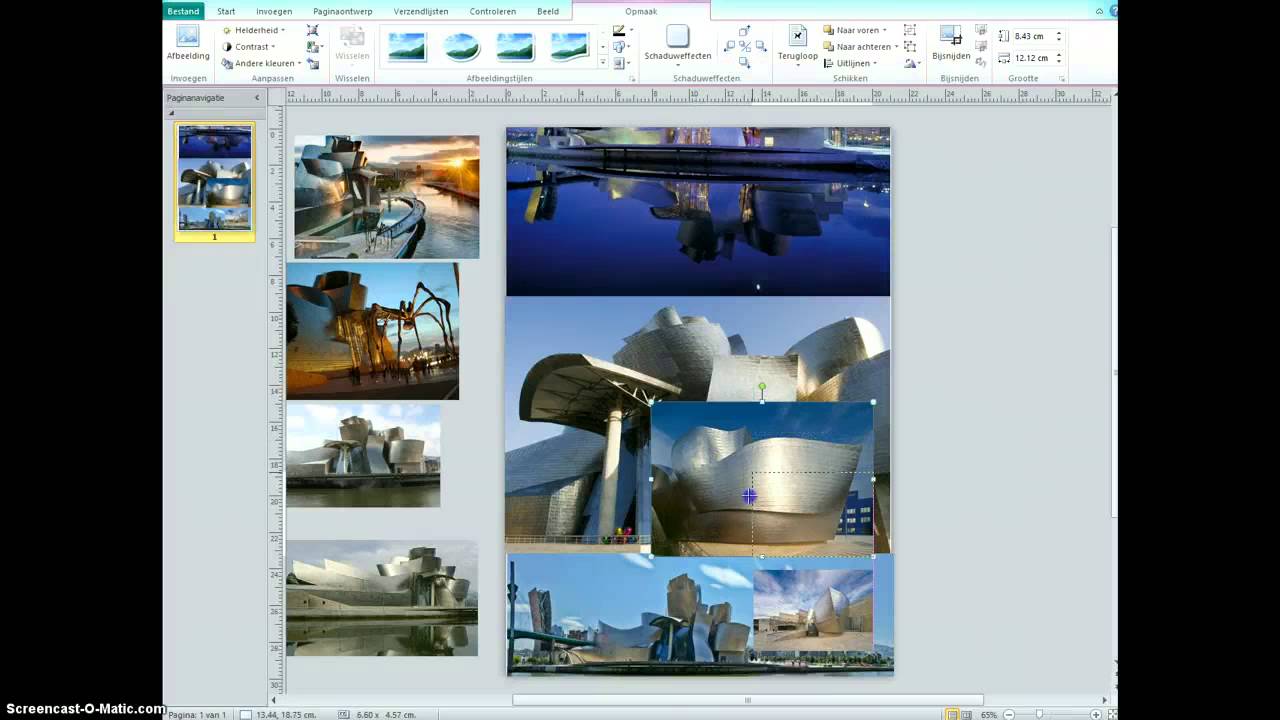
Task: Apply the curved-corner fourth picture style
Action: (569, 46)
